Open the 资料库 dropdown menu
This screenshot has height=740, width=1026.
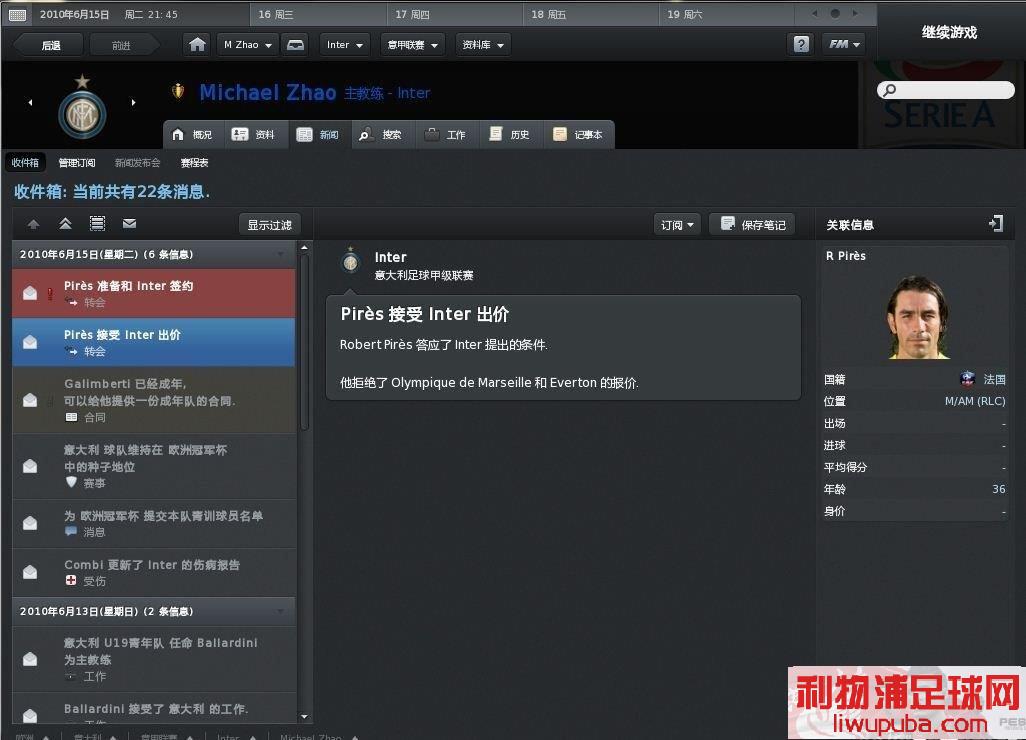click(x=483, y=44)
